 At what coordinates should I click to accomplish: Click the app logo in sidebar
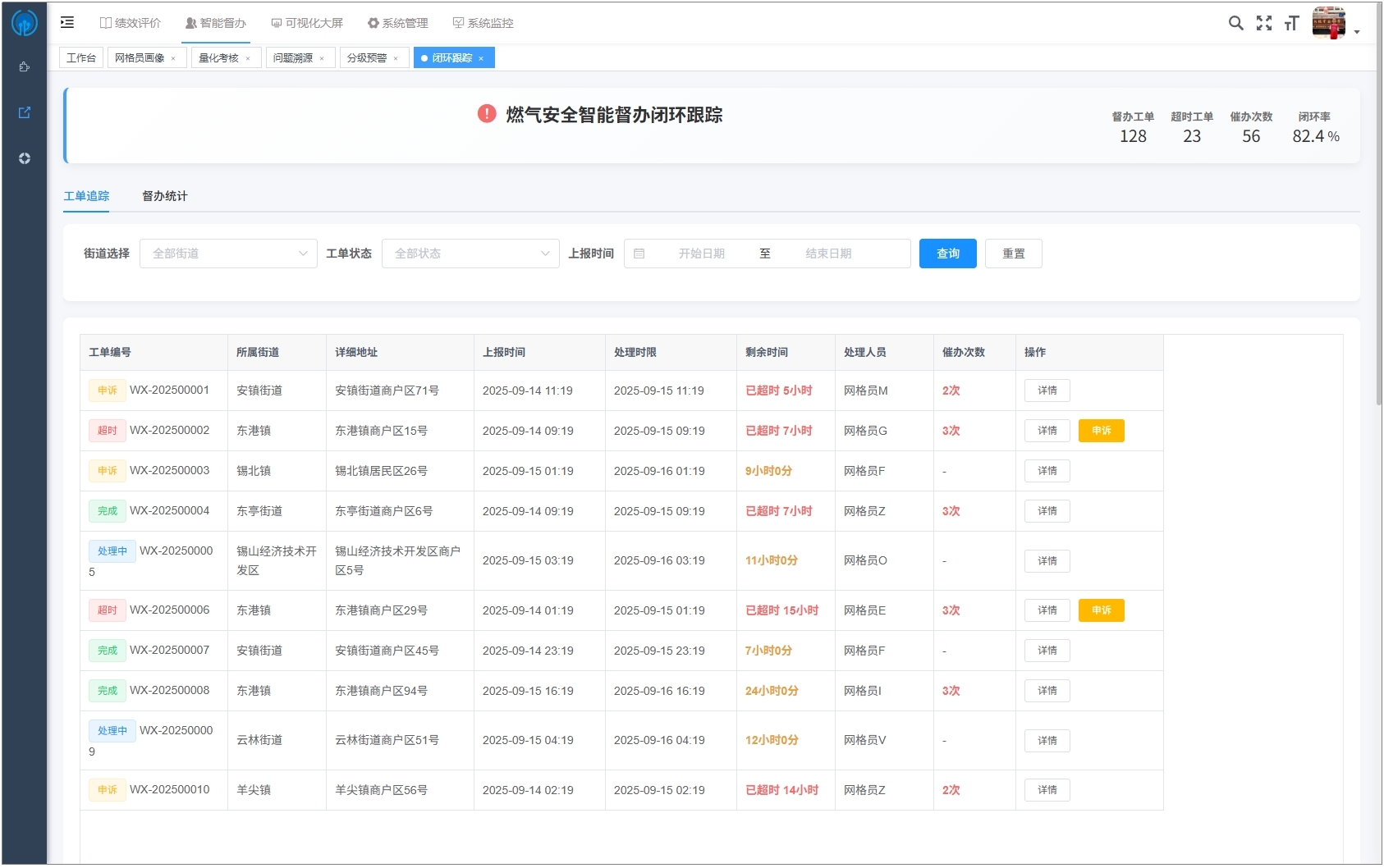click(24, 23)
